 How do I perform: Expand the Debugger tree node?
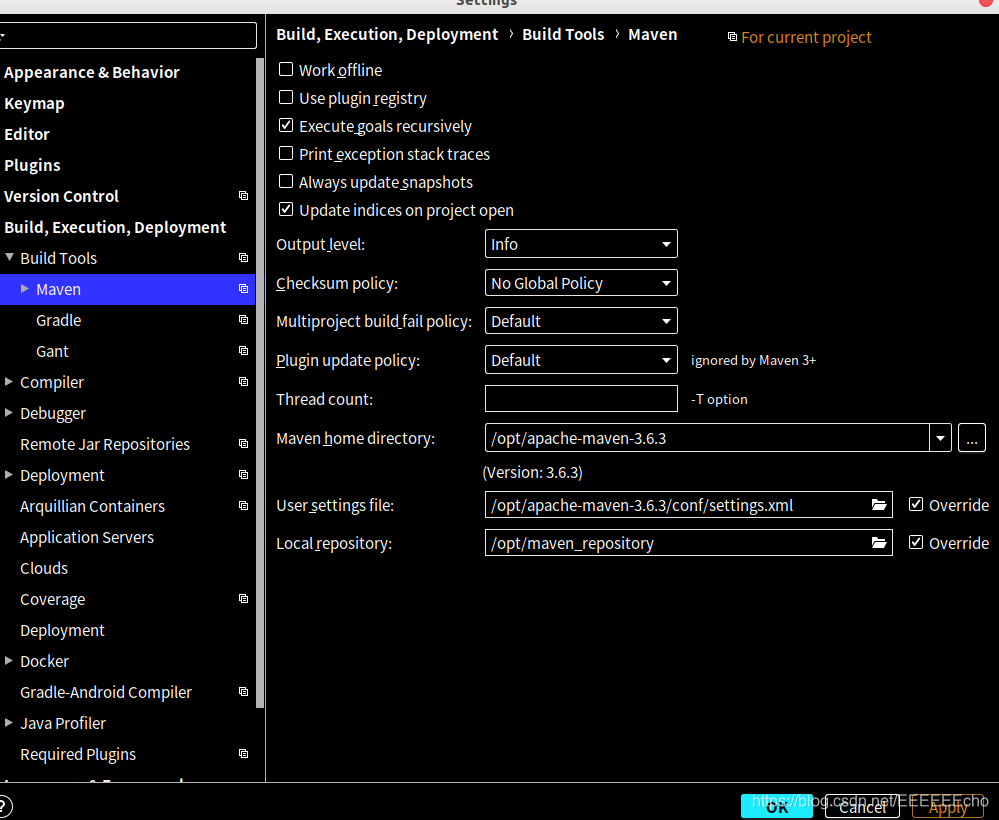(9, 413)
